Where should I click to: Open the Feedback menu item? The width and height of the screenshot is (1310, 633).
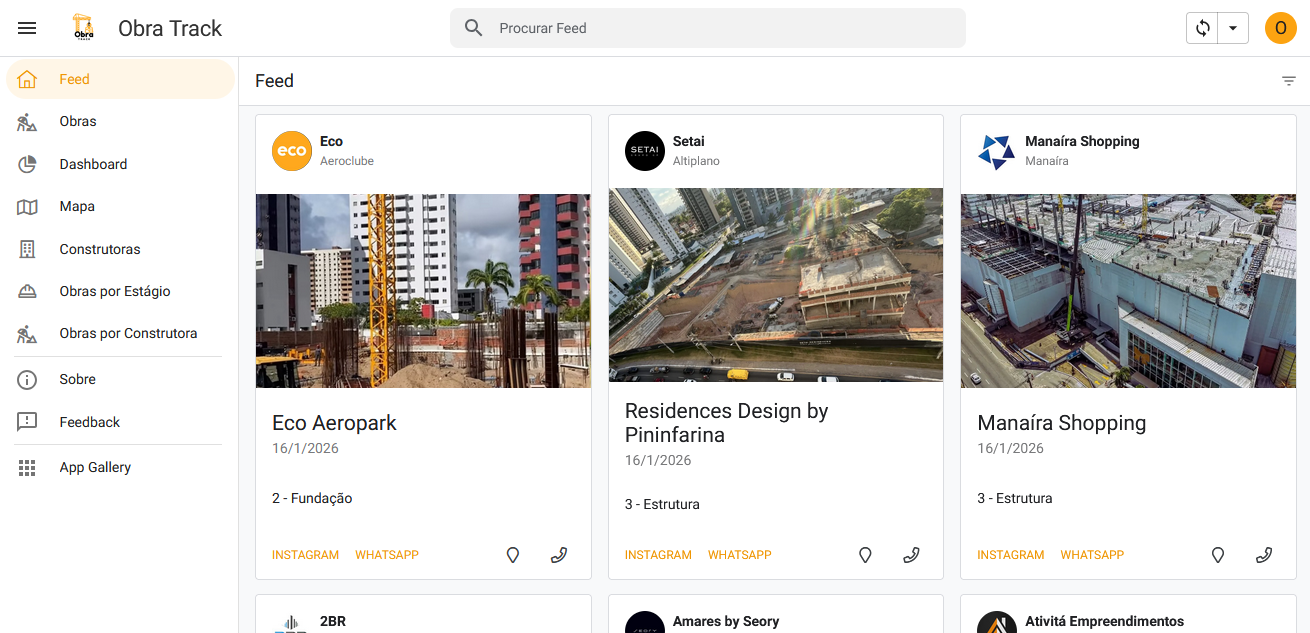coord(90,421)
